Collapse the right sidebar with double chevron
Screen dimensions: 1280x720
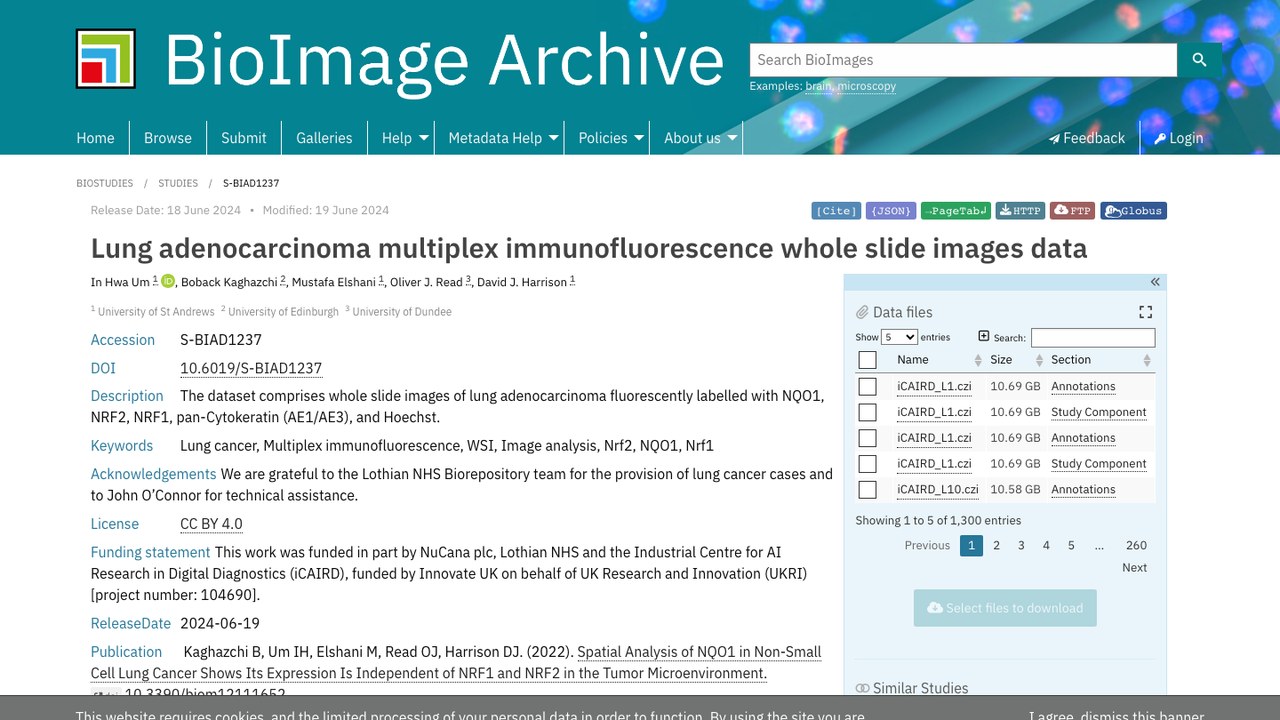1155,282
